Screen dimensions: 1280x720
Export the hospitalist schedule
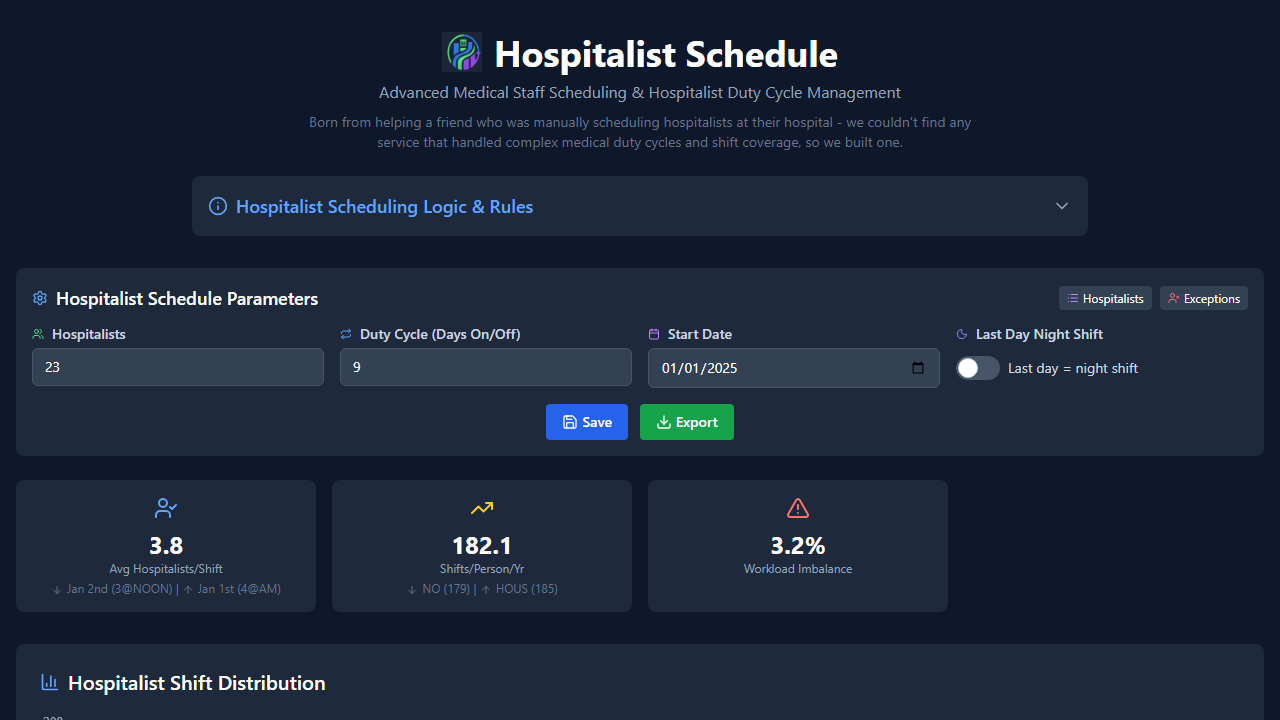(687, 422)
